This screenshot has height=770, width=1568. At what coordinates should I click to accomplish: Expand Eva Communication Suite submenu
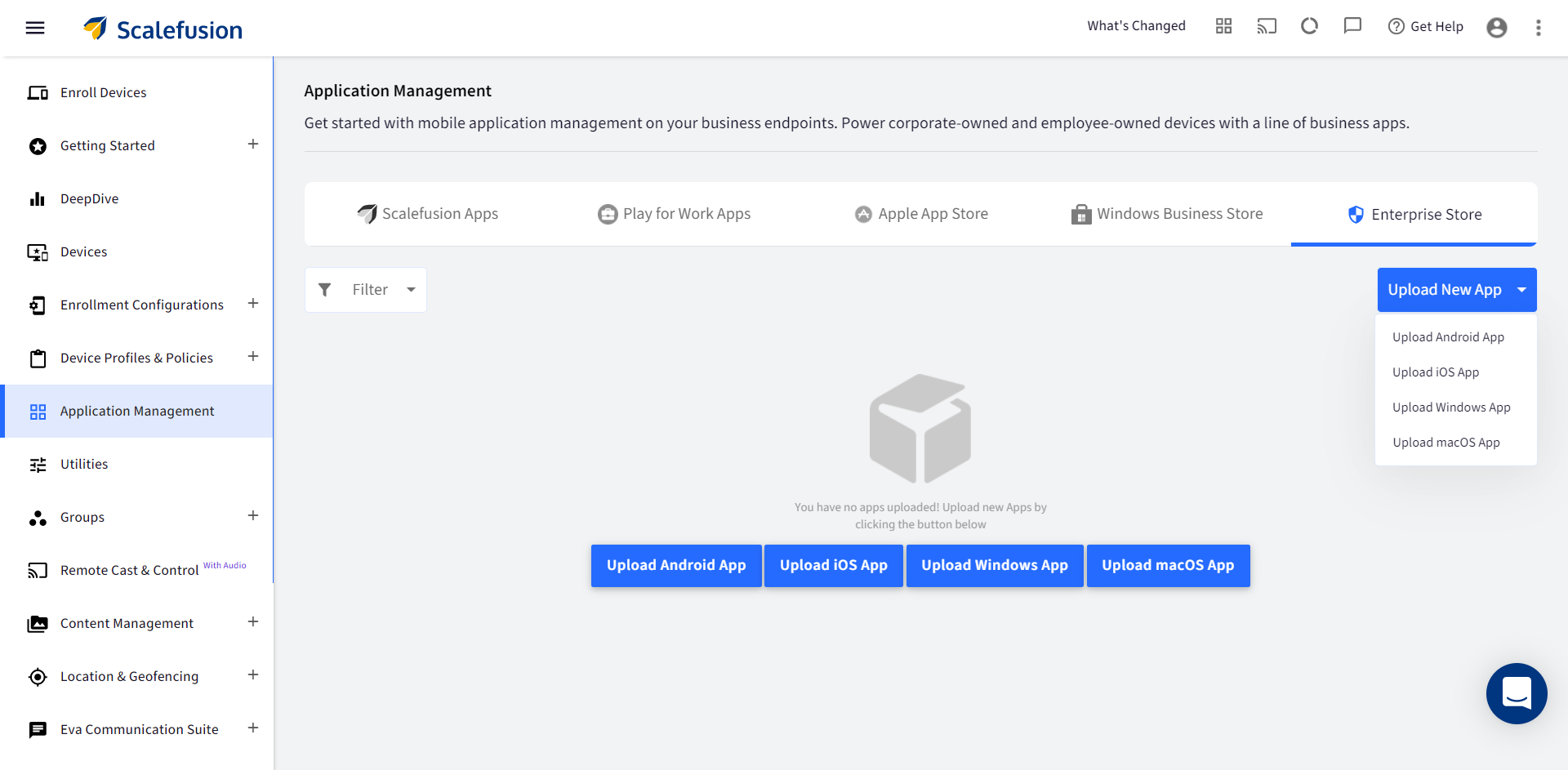point(253,728)
